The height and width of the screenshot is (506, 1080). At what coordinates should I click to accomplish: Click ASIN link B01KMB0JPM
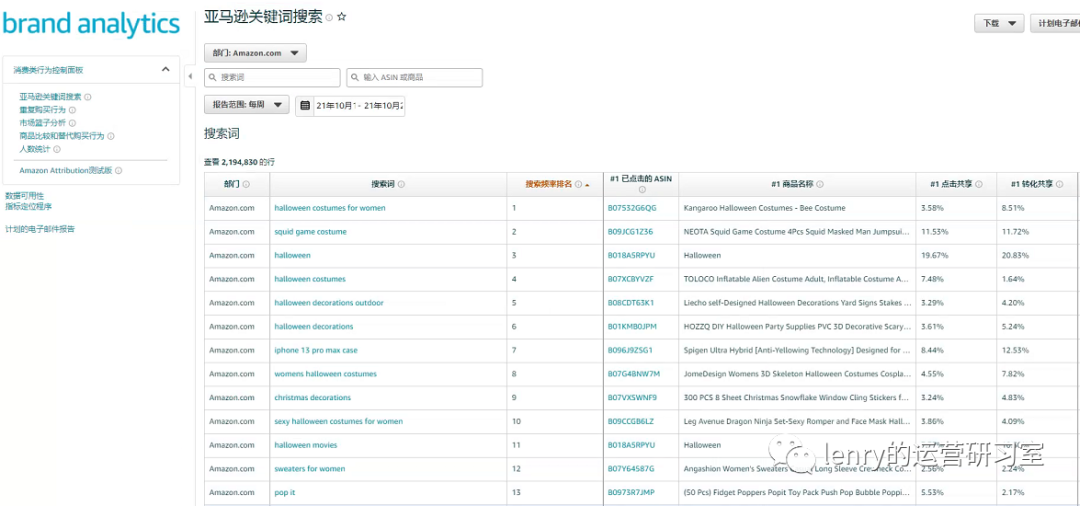click(632, 326)
